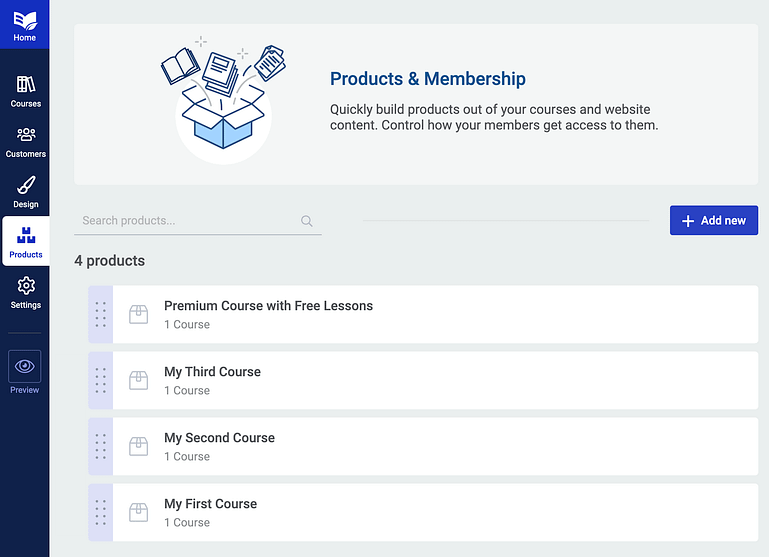Click drag handle of My First Course
Image resolution: width=769 pixels, height=557 pixels.
pyautogui.click(x=101, y=512)
